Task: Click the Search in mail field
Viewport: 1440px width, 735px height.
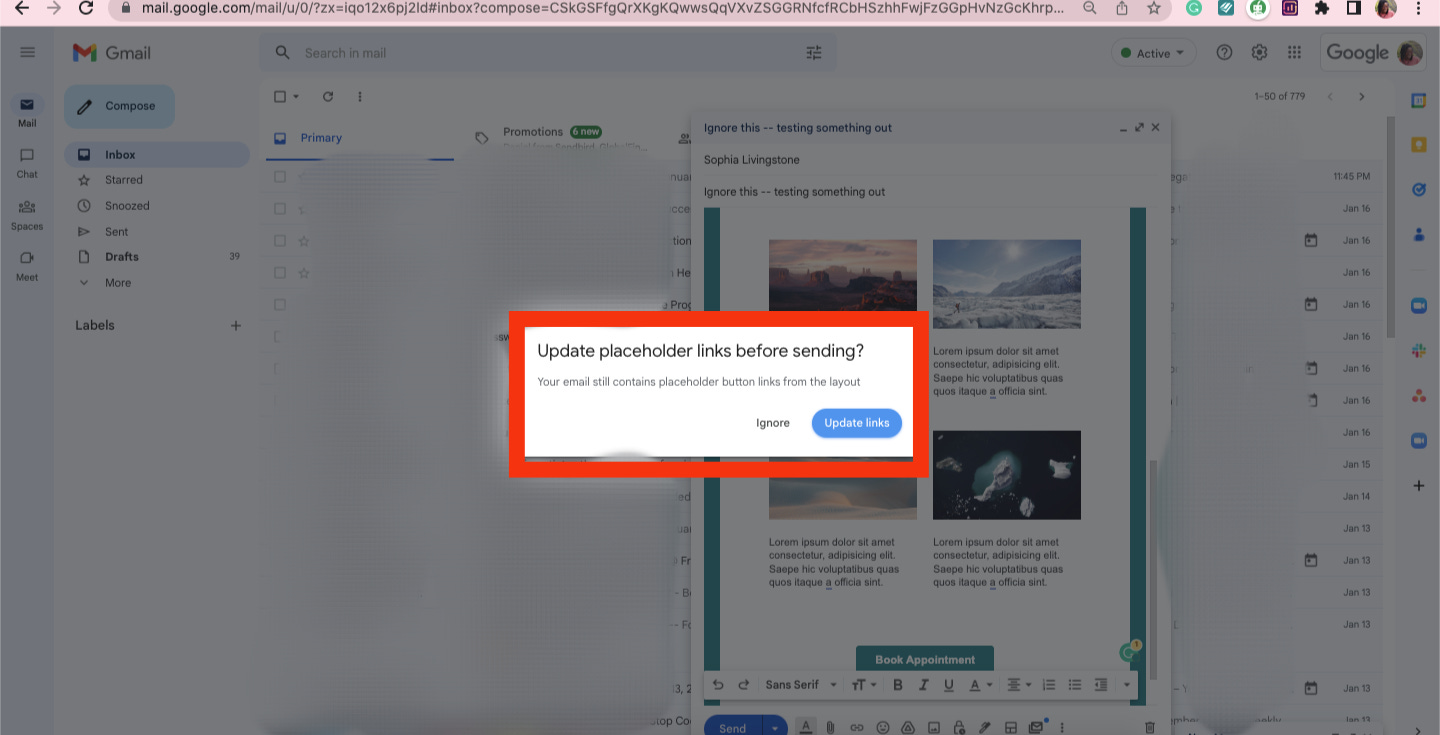Action: [548, 53]
